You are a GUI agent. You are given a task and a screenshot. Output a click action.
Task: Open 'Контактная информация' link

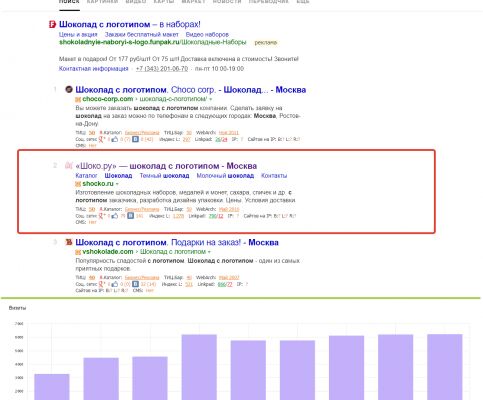94,69
